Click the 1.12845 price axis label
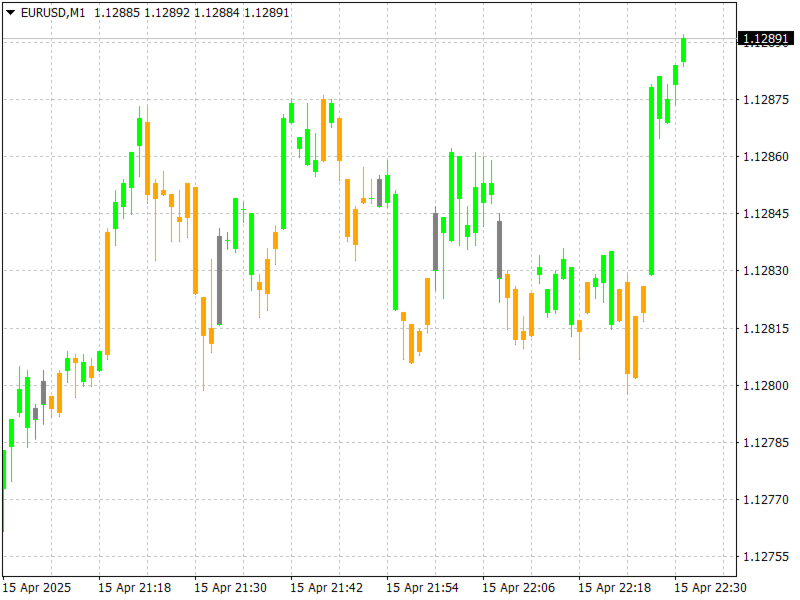The height and width of the screenshot is (600, 800). (x=765, y=214)
